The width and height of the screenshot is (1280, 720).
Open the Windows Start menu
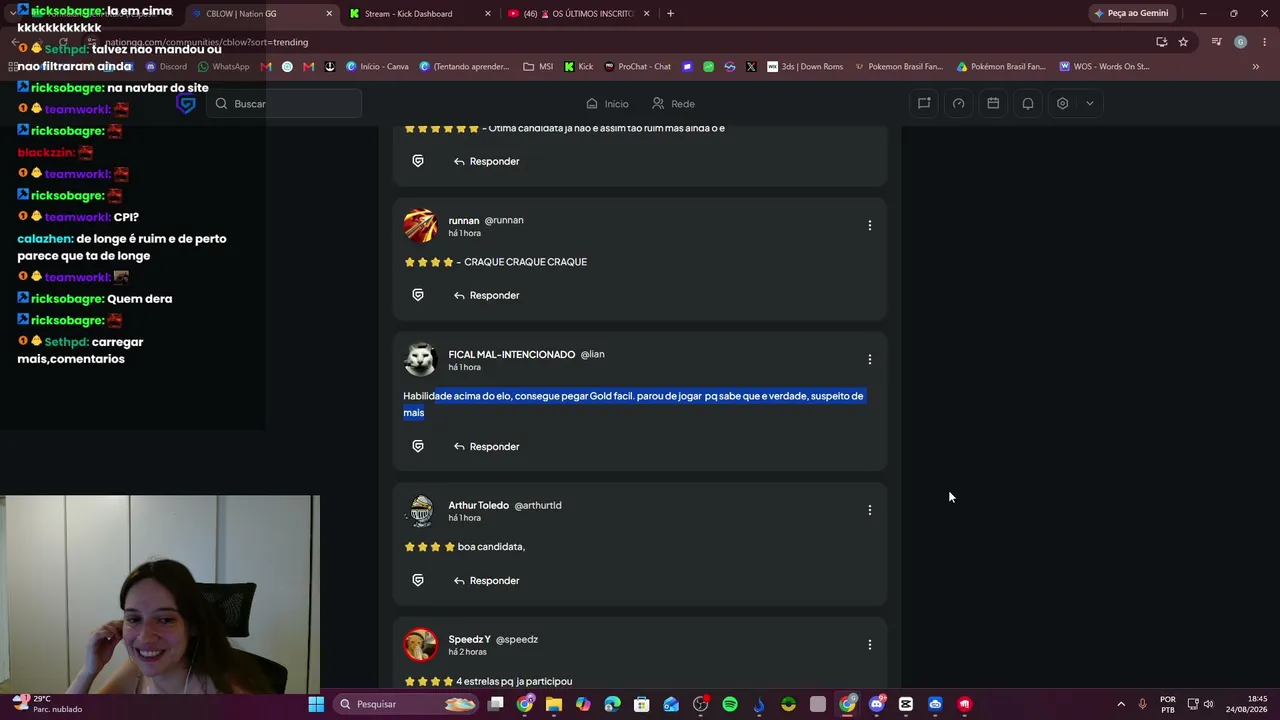click(x=316, y=704)
